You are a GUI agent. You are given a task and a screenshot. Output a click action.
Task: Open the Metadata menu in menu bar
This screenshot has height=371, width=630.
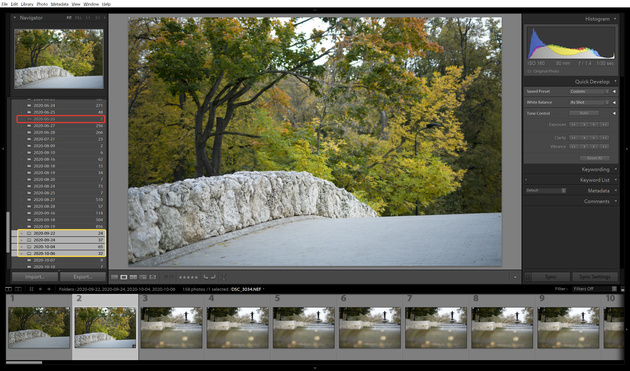tap(59, 4)
